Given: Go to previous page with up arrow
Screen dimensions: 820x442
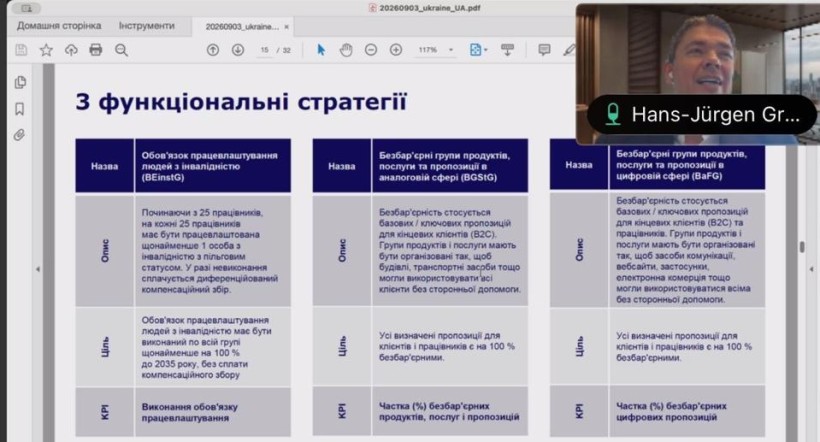Looking at the screenshot, I should [213, 50].
